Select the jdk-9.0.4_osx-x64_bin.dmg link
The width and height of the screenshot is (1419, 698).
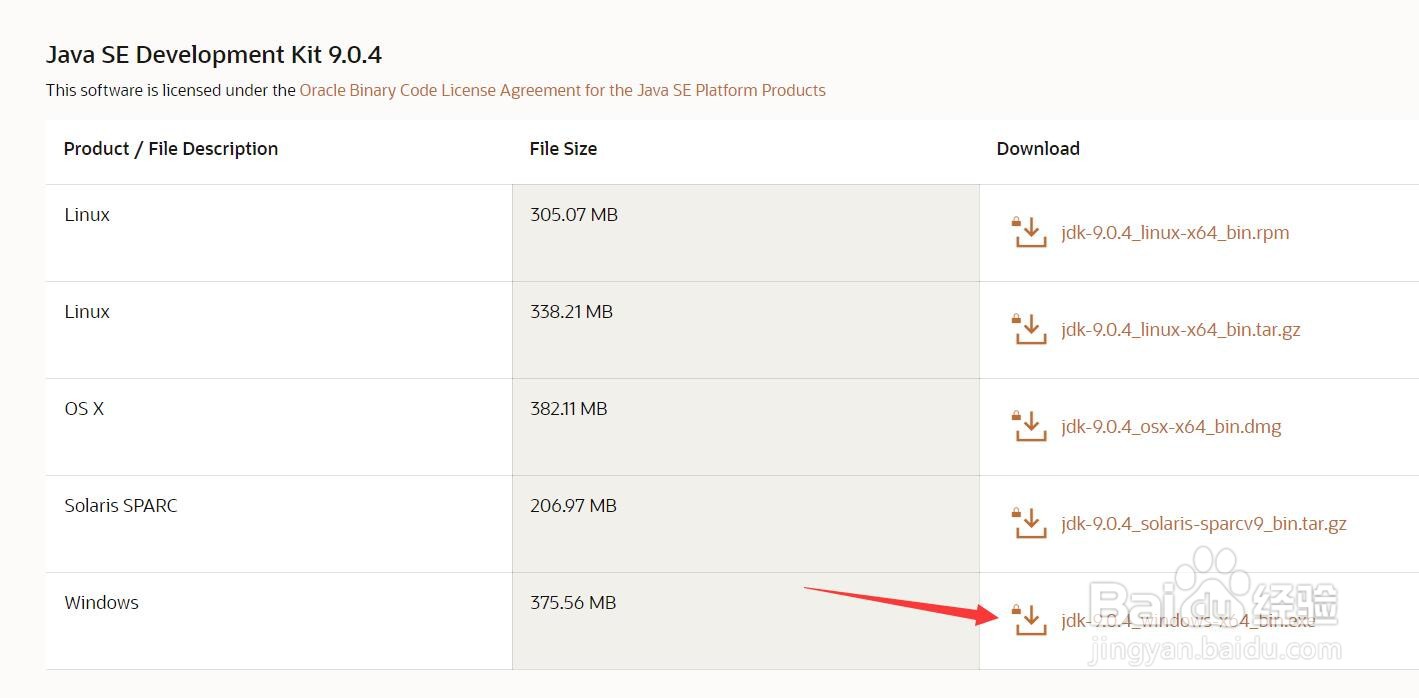(1171, 427)
